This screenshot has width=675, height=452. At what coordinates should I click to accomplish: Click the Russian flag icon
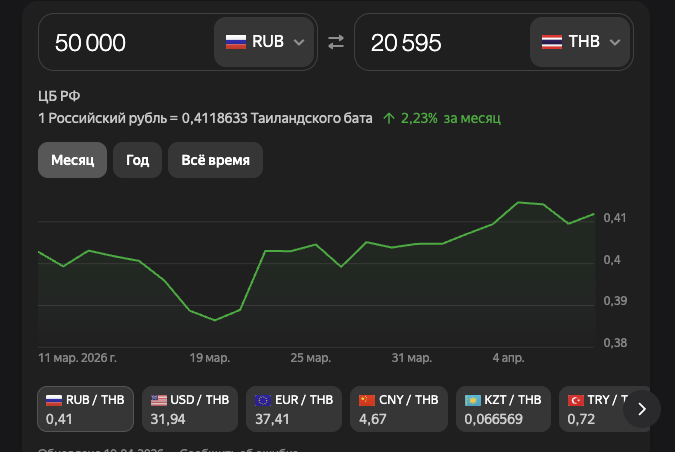pyautogui.click(x=235, y=42)
